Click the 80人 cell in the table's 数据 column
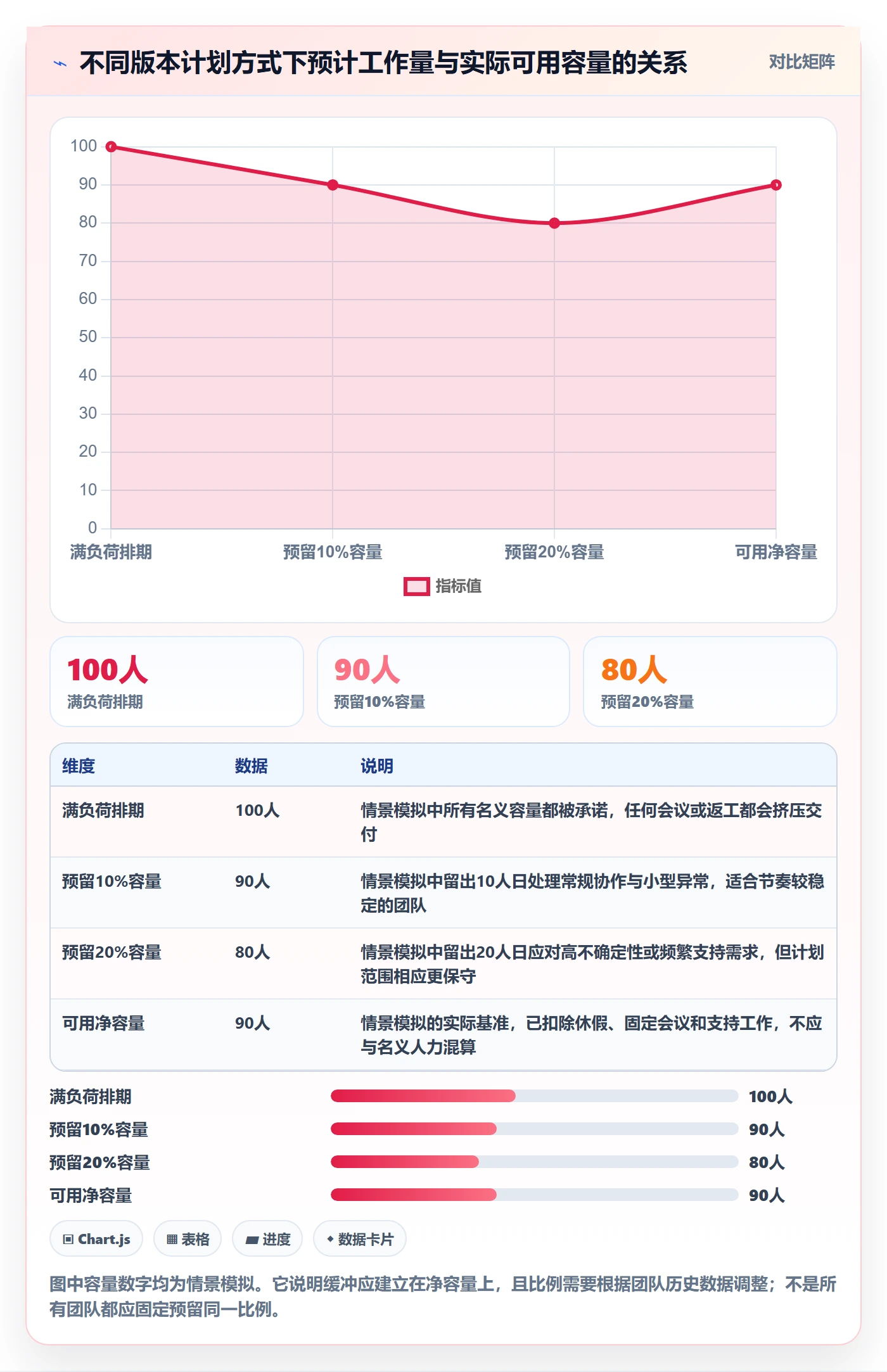 (253, 953)
